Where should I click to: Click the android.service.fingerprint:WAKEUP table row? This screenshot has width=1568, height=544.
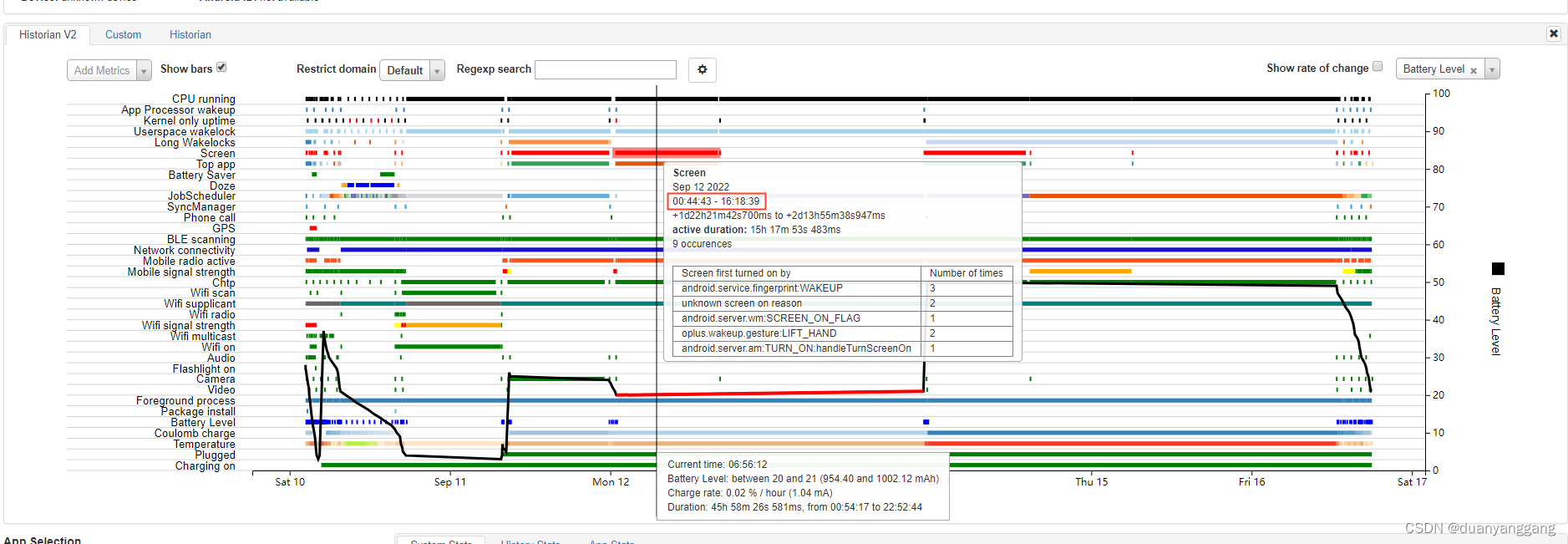[843, 288]
